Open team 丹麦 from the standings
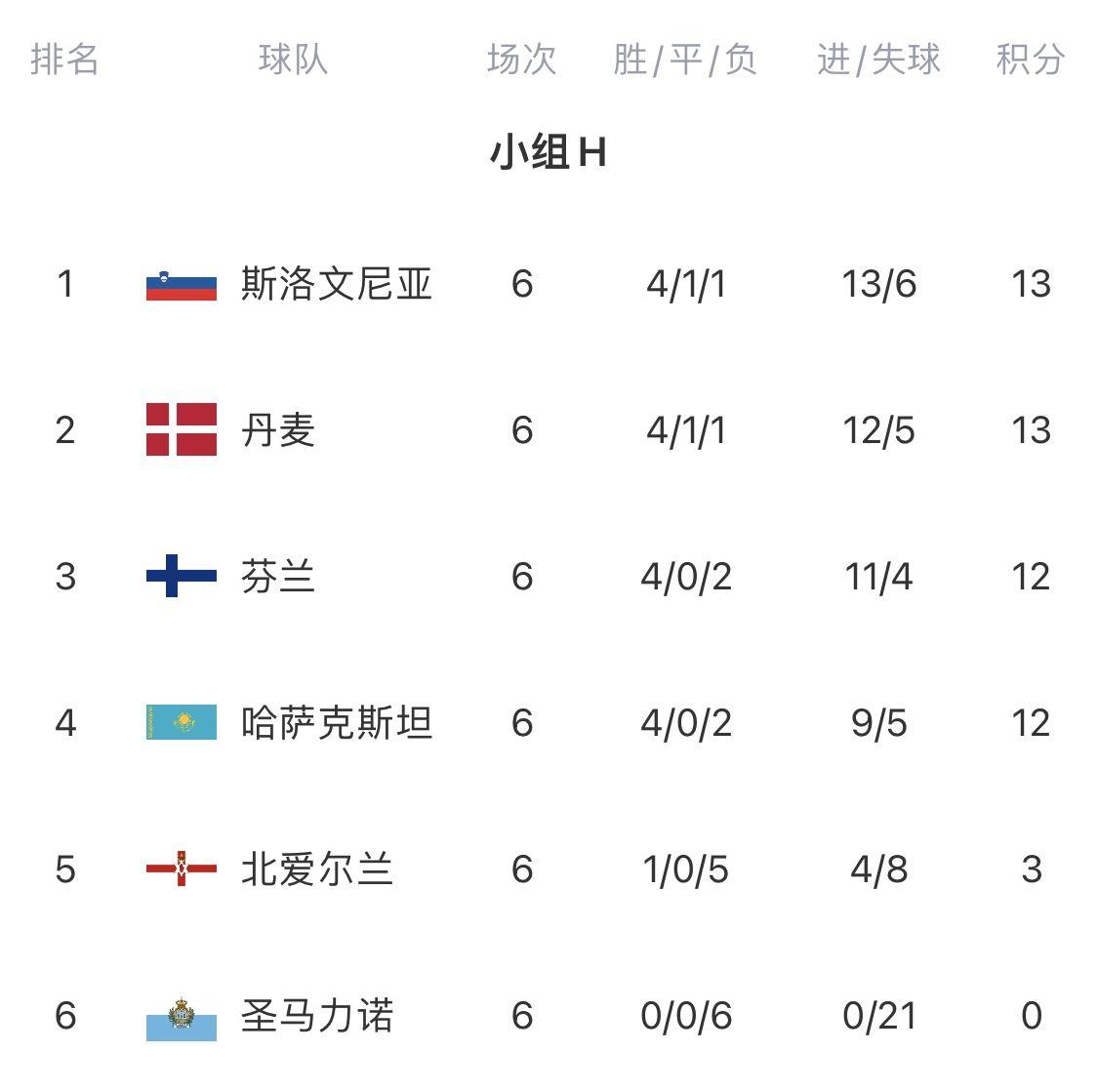Image resolution: width=1098 pixels, height=1092 pixels. (x=278, y=430)
